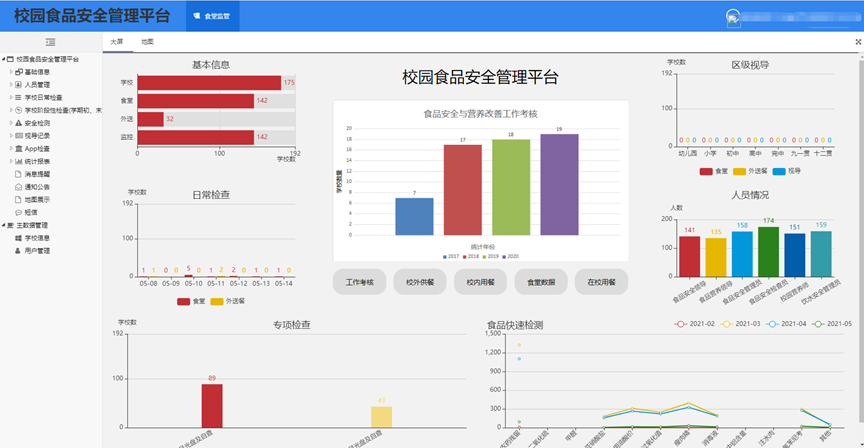
Task: Switch to the 地图 tab
Action: (147, 42)
